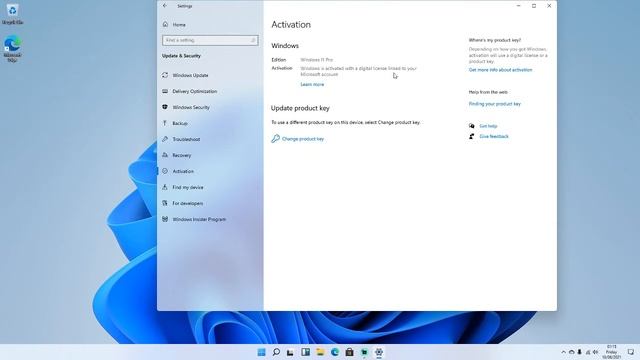Open For developers settings
The image size is (640, 360).
coord(188,203)
